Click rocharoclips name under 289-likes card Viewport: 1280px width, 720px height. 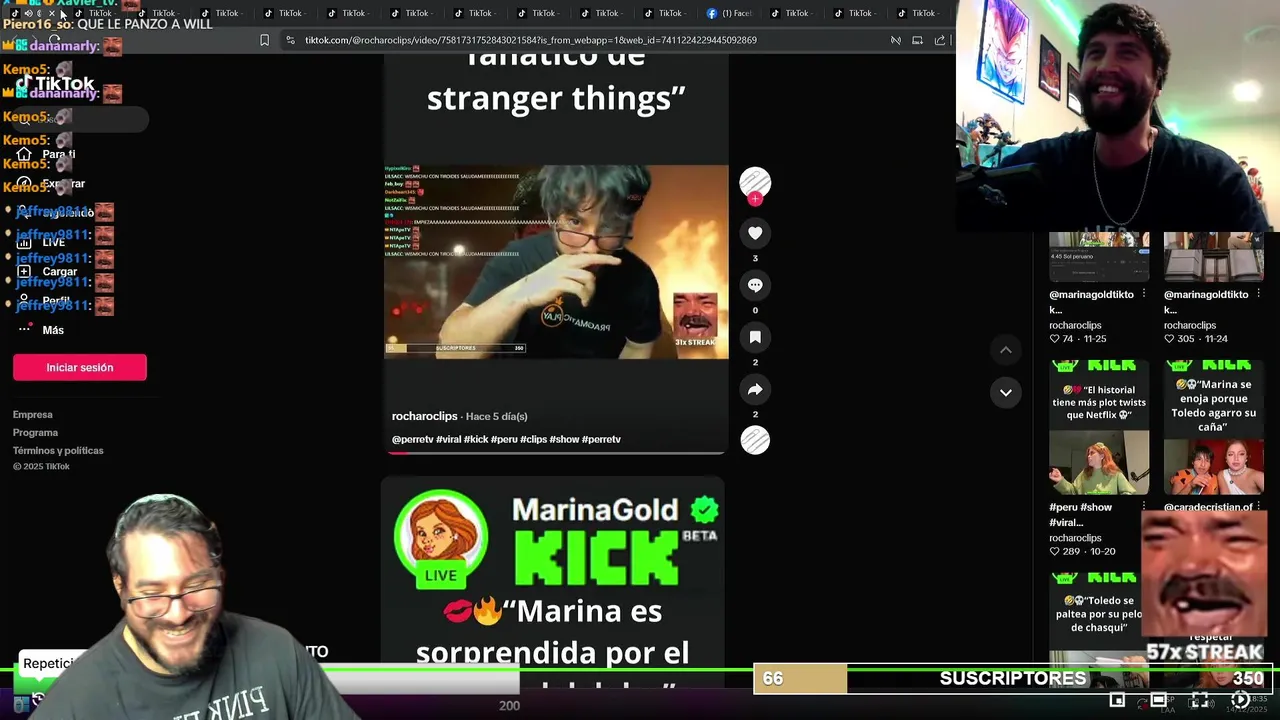click(1075, 538)
